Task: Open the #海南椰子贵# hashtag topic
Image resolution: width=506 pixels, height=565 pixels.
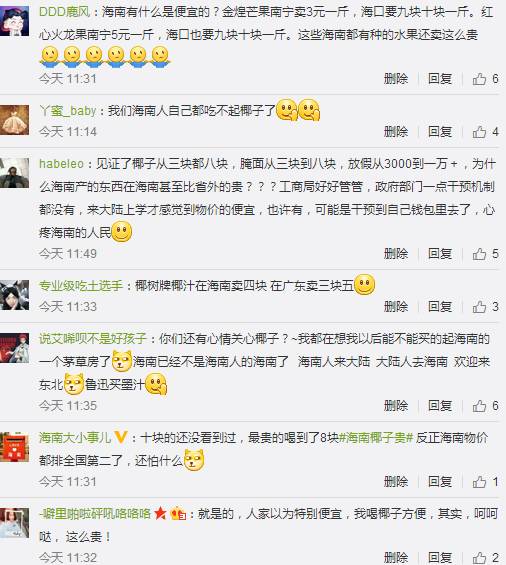Action: click(376, 438)
